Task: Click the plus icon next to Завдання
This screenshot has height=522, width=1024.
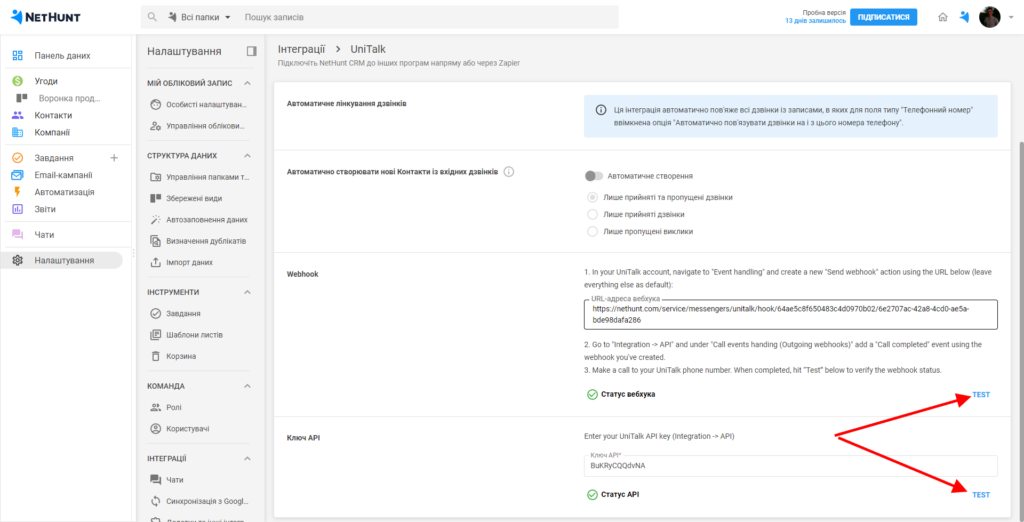Action: (113, 158)
